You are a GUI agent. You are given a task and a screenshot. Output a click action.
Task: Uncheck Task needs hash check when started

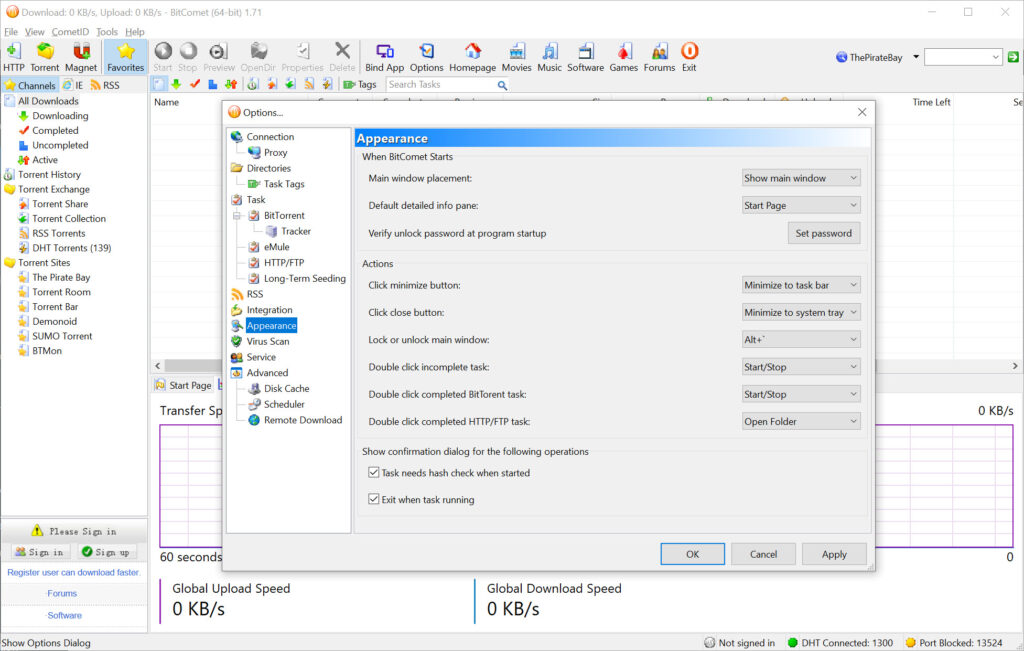point(374,473)
